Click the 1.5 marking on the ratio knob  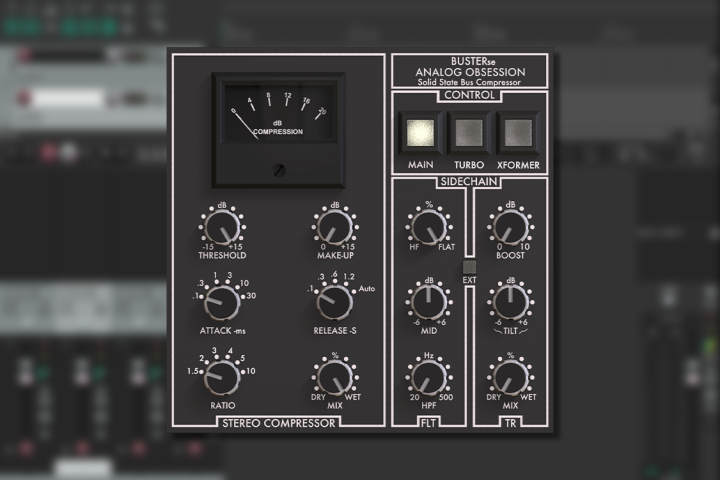(x=192, y=371)
